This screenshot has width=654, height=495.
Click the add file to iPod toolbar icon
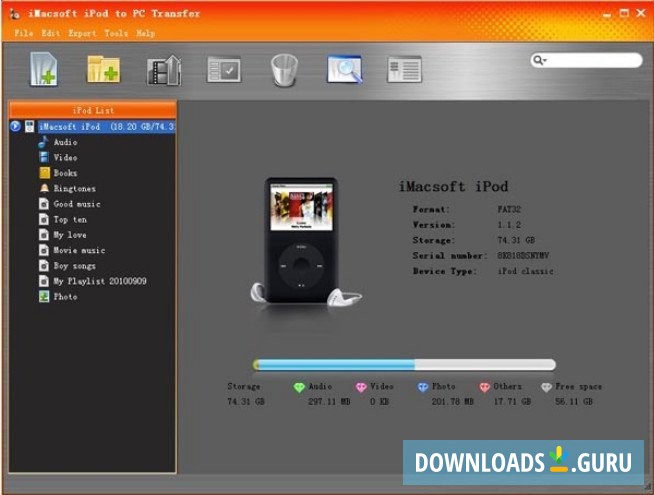44,69
